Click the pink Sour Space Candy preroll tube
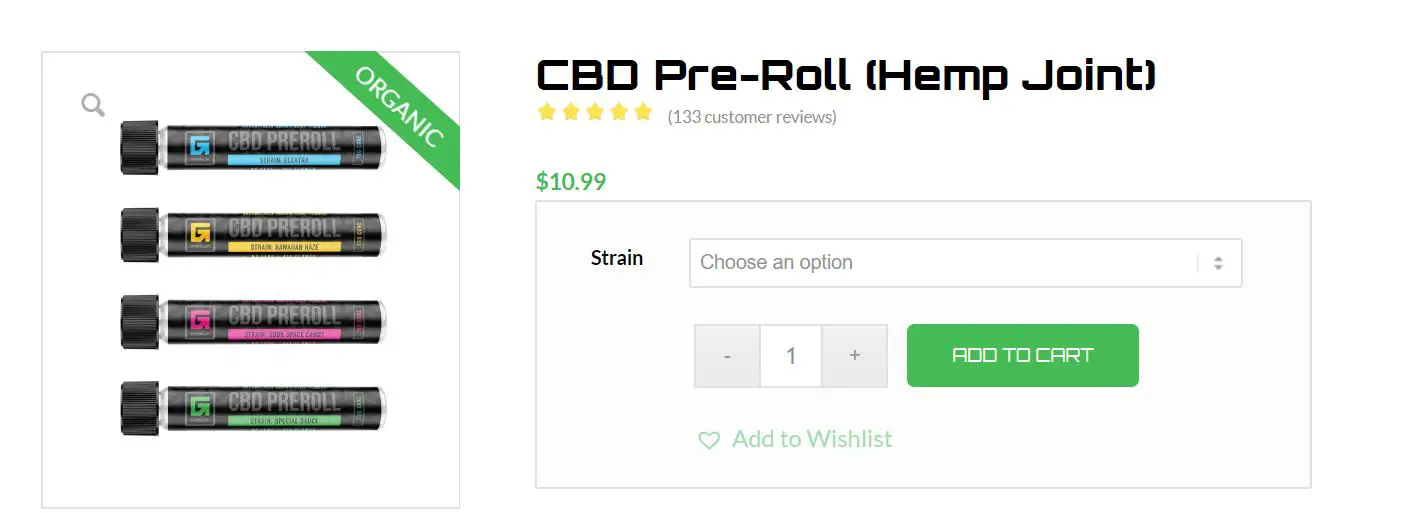Viewport: 1401px width, 513px height. (x=253, y=322)
